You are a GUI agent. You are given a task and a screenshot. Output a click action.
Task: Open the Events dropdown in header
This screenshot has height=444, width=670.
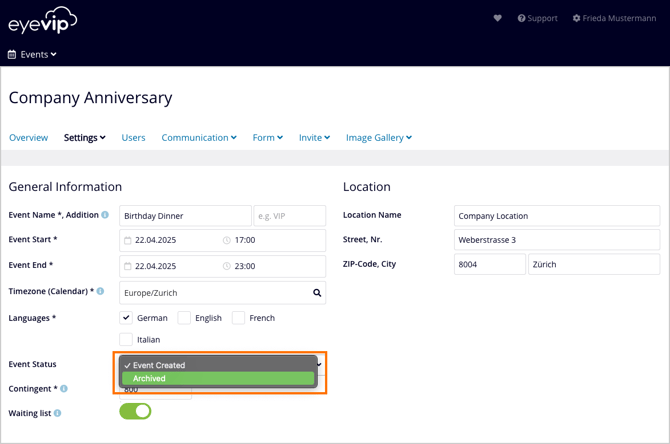(33, 55)
